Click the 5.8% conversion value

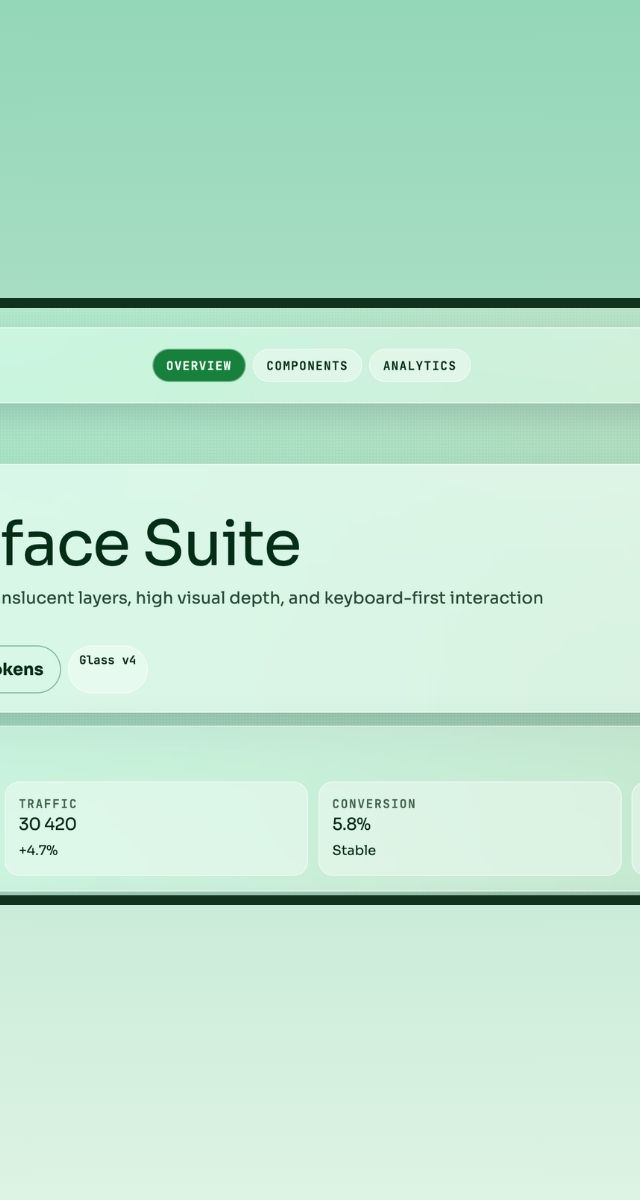click(351, 825)
